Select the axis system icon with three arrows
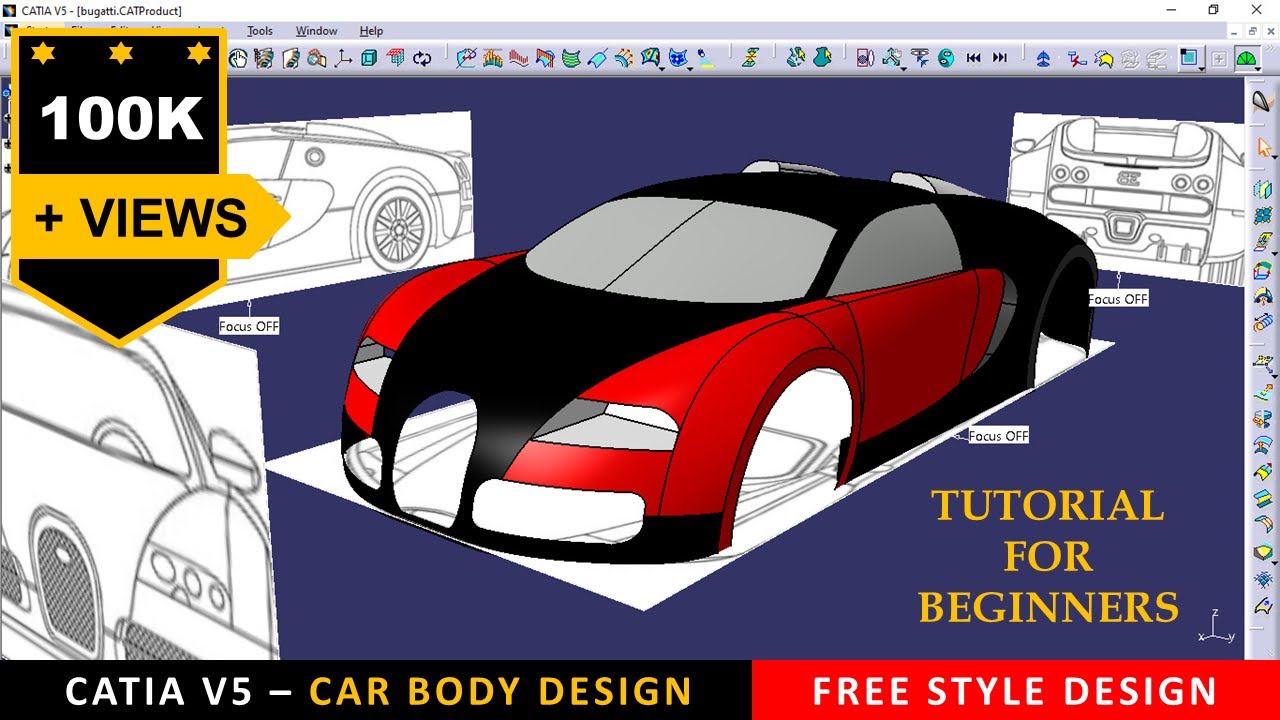Screen dimensions: 1280x720 point(343,59)
